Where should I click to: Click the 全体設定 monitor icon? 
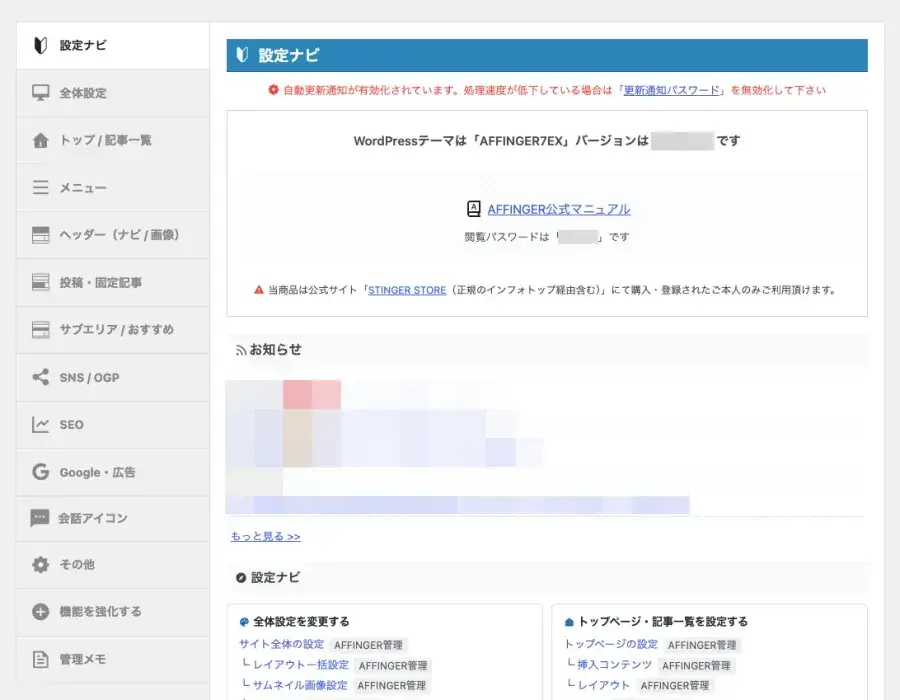40,92
